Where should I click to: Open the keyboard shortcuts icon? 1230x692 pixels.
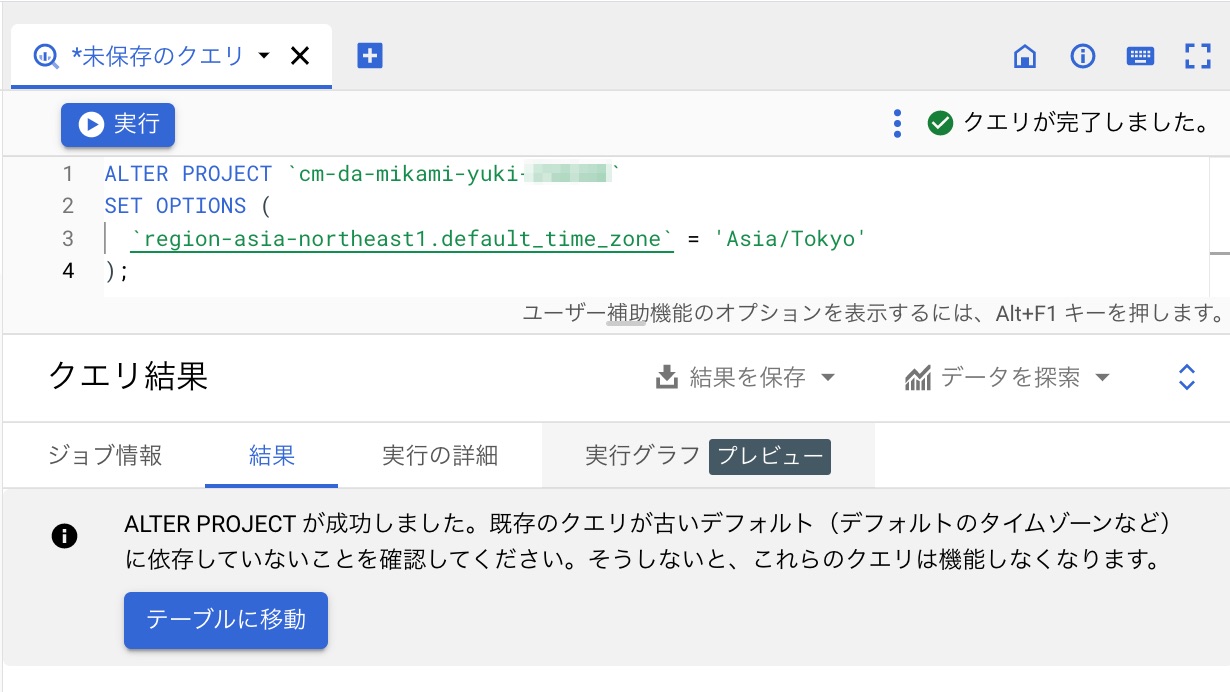(1140, 56)
